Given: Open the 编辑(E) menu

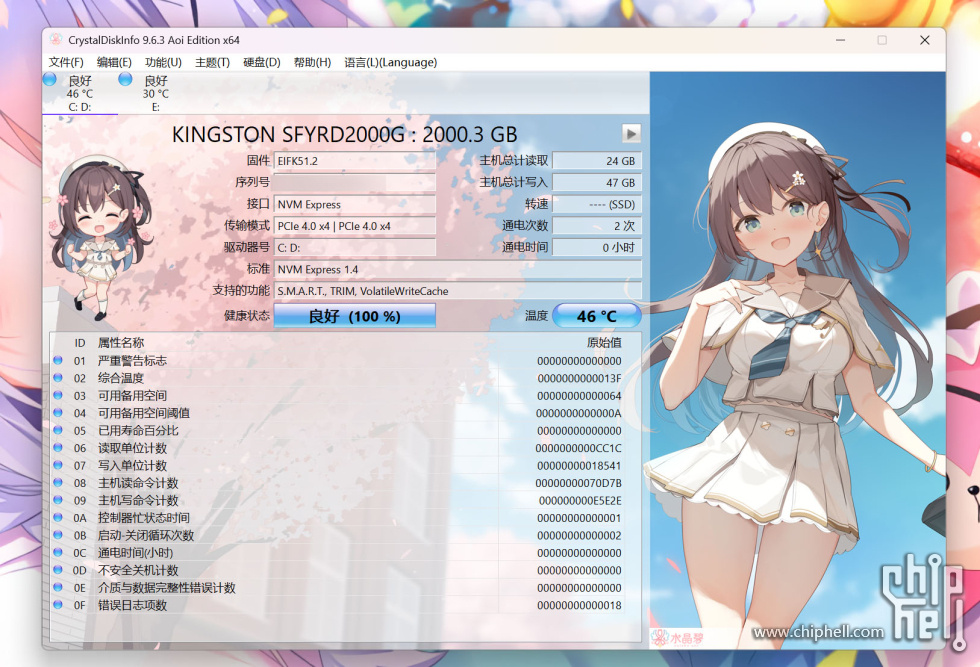Looking at the screenshot, I should [x=114, y=63].
